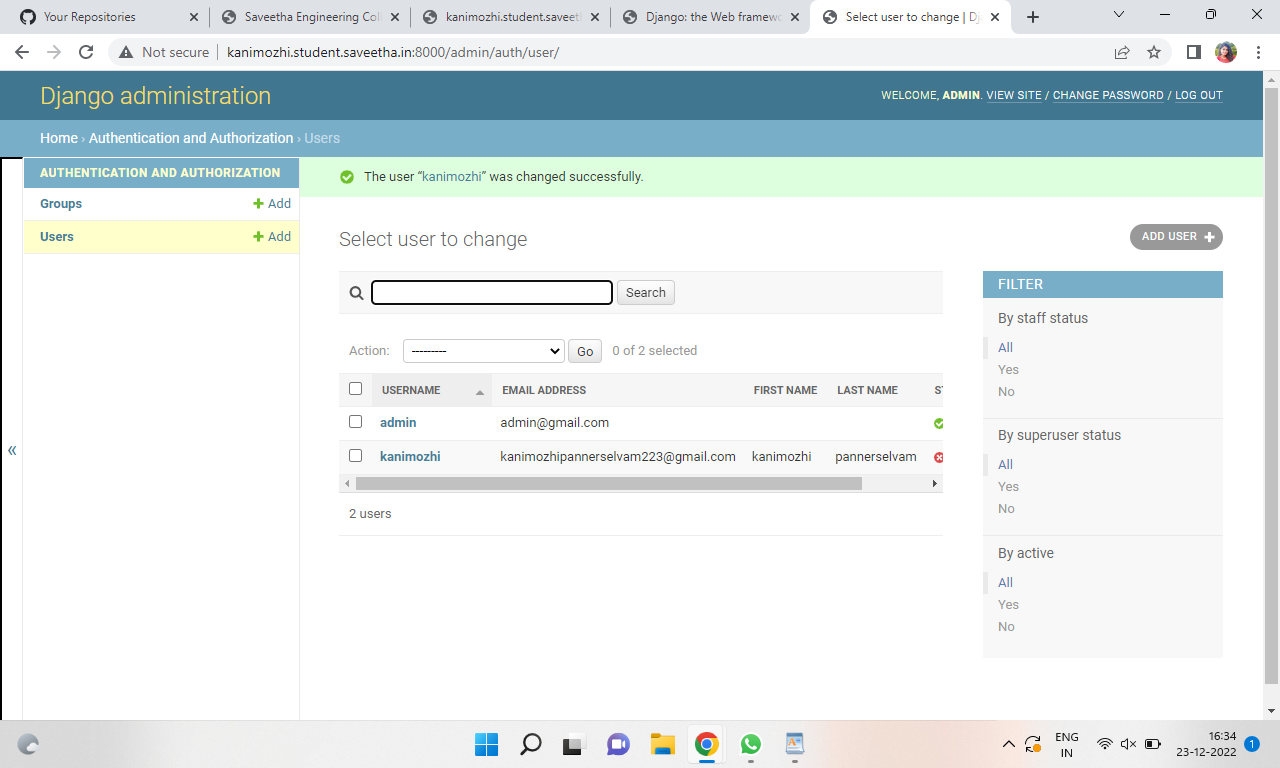Click the Chrome taskbar icon

[707, 744]
